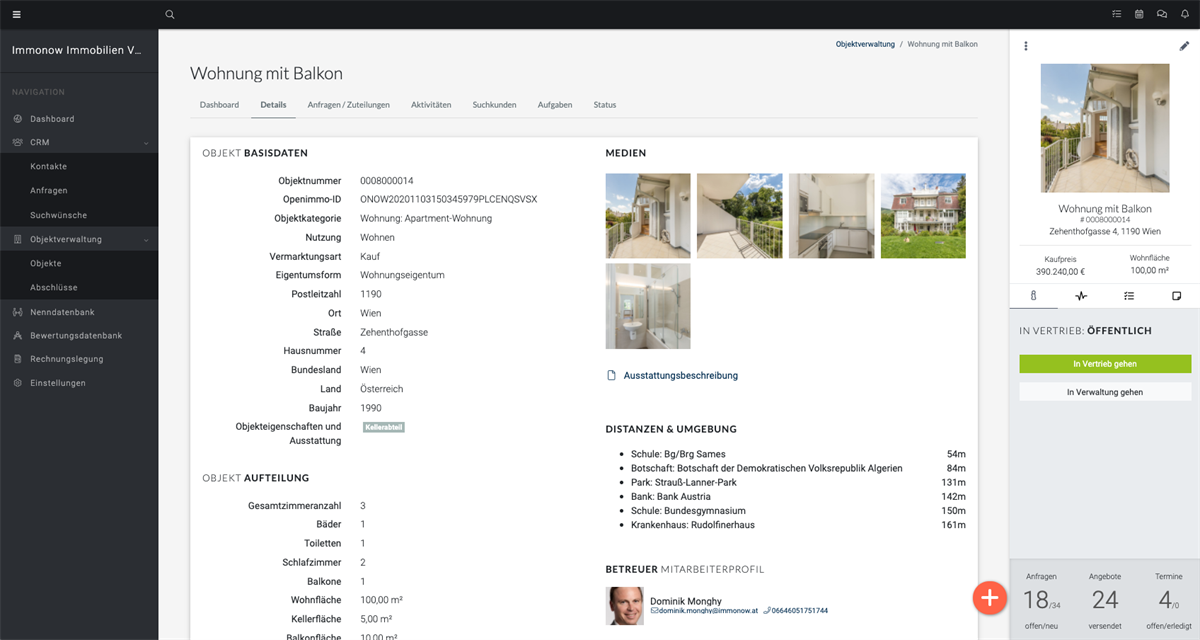The image size is (1200, 640).
Task: Open the second balcony railing thumbnail
Action: point(740,216)
